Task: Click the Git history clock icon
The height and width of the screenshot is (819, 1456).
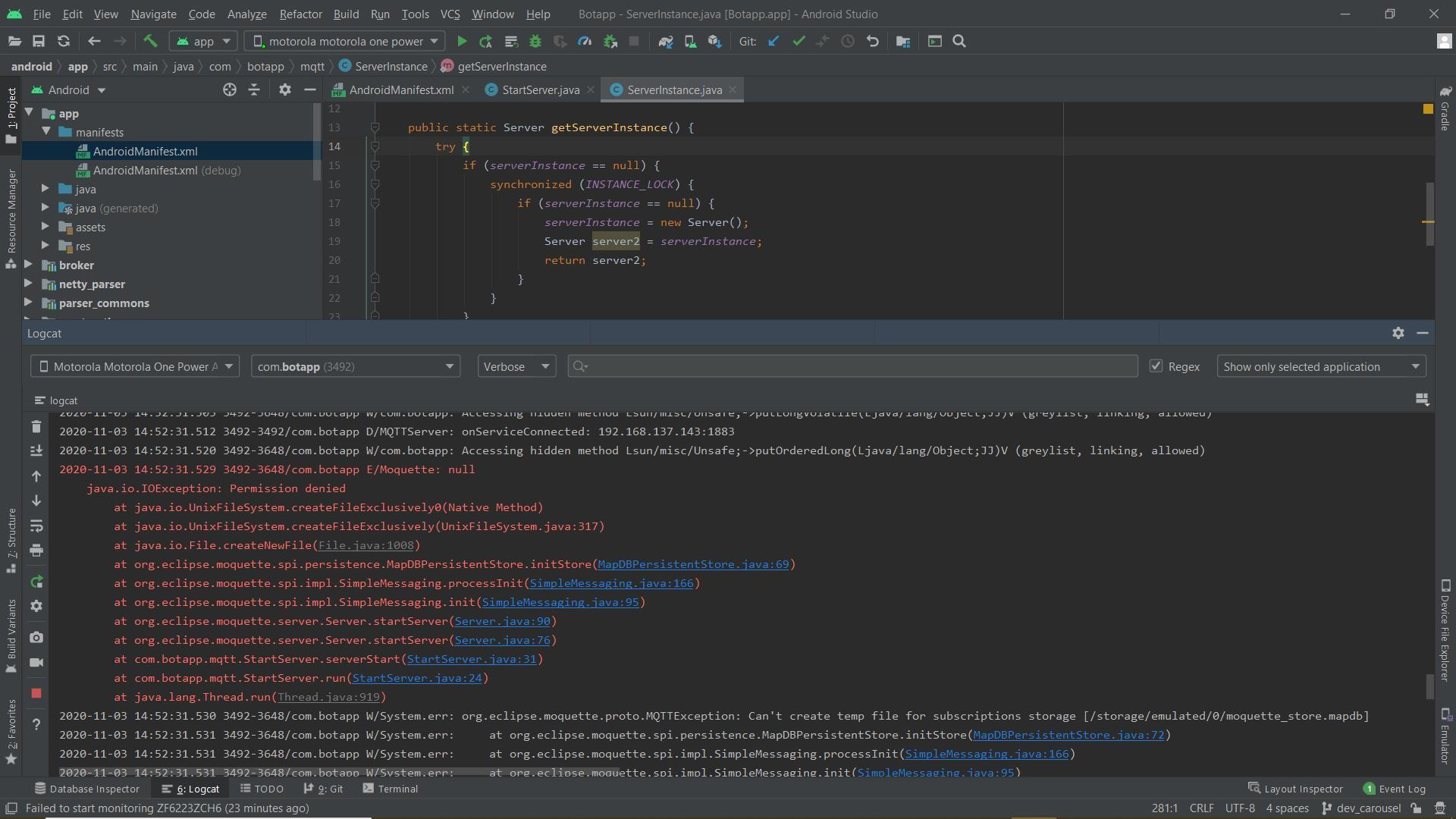Action: click(x=848, y=42)
